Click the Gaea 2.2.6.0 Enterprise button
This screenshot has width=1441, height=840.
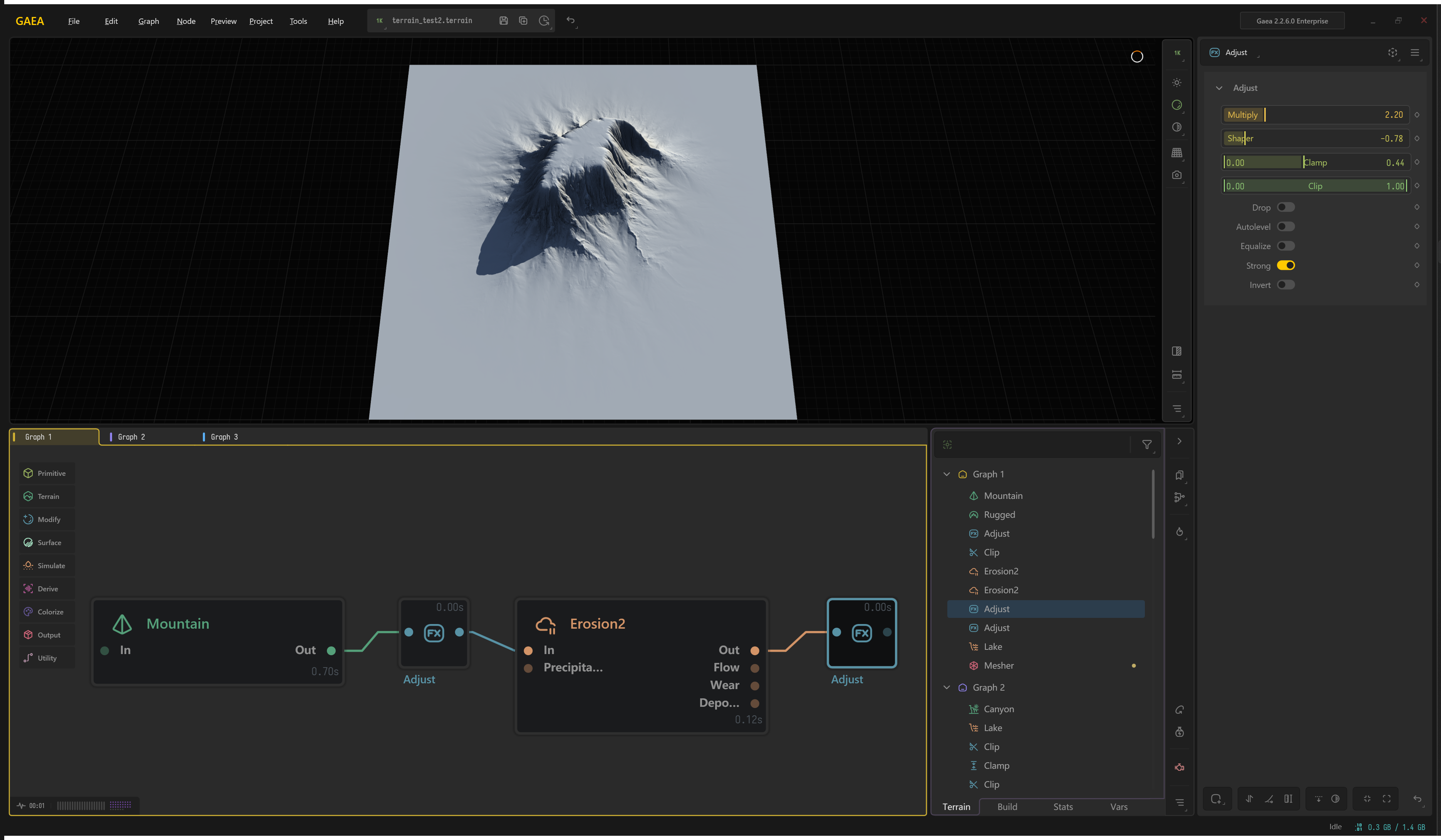point(1292,21)
